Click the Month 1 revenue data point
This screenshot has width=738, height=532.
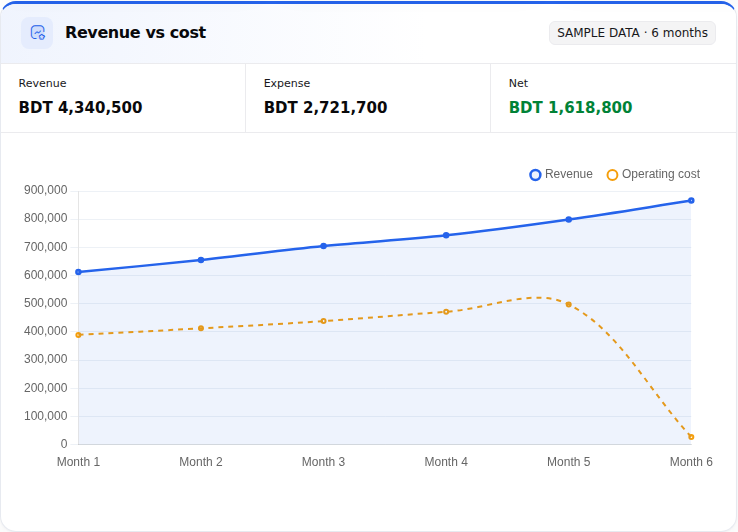click(x=79, y=272)
